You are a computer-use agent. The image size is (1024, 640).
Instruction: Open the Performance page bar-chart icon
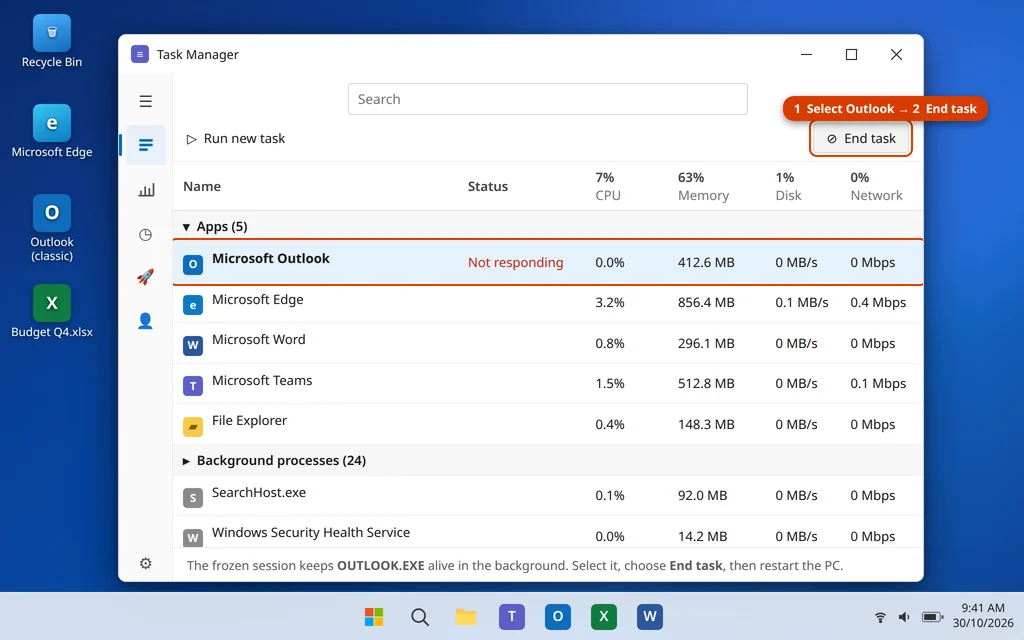click(146, 190)
